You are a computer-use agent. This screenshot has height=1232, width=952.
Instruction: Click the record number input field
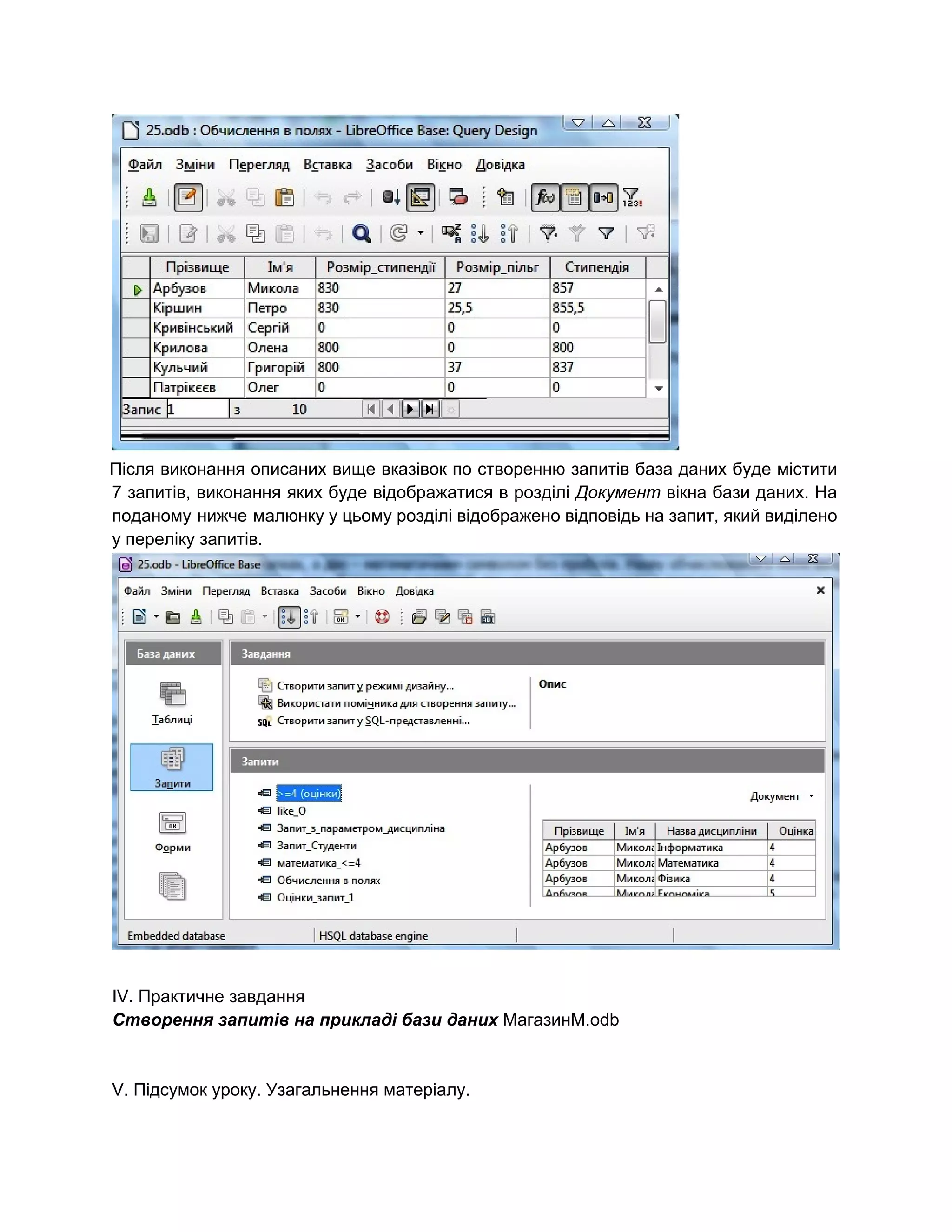tap(198, 410)
